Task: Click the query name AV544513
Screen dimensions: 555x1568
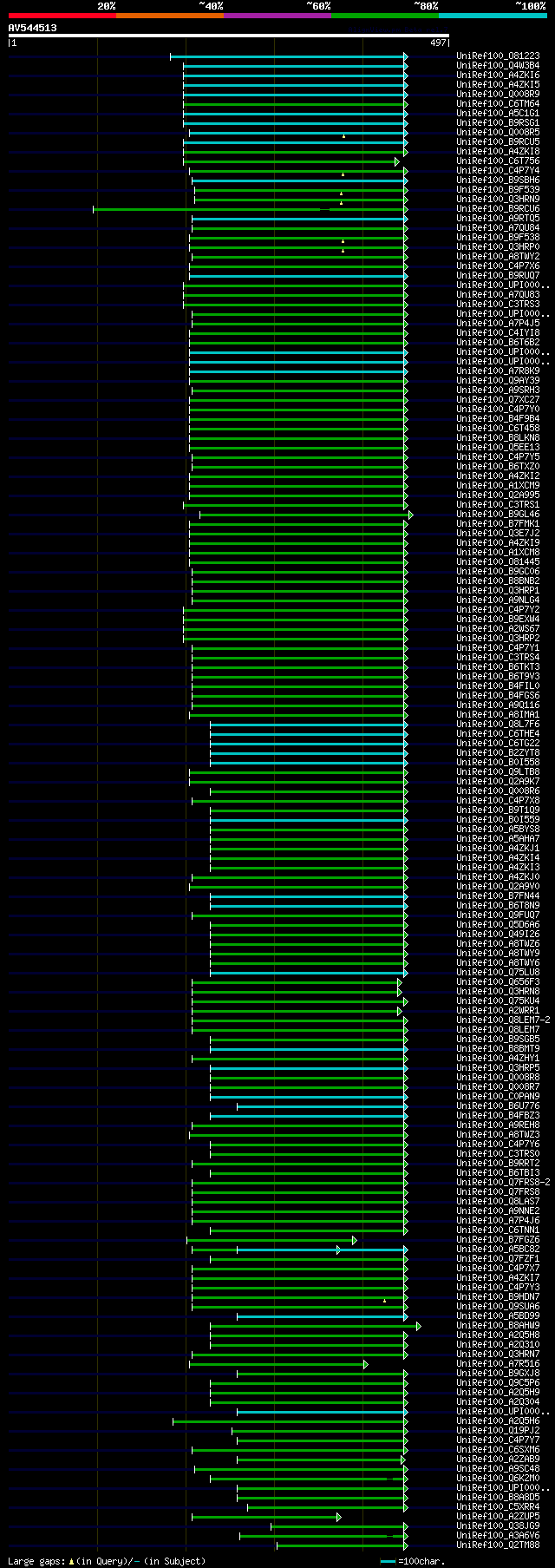Action: (x=33, y=28)
